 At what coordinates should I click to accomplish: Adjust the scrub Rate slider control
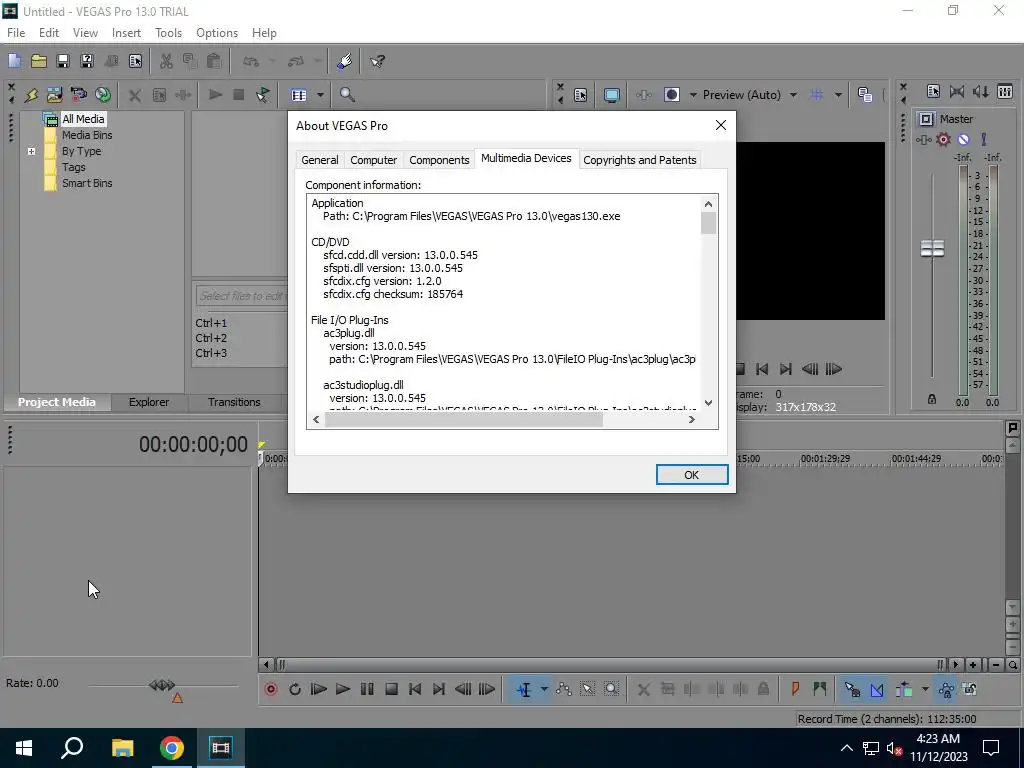click(163, 686)
